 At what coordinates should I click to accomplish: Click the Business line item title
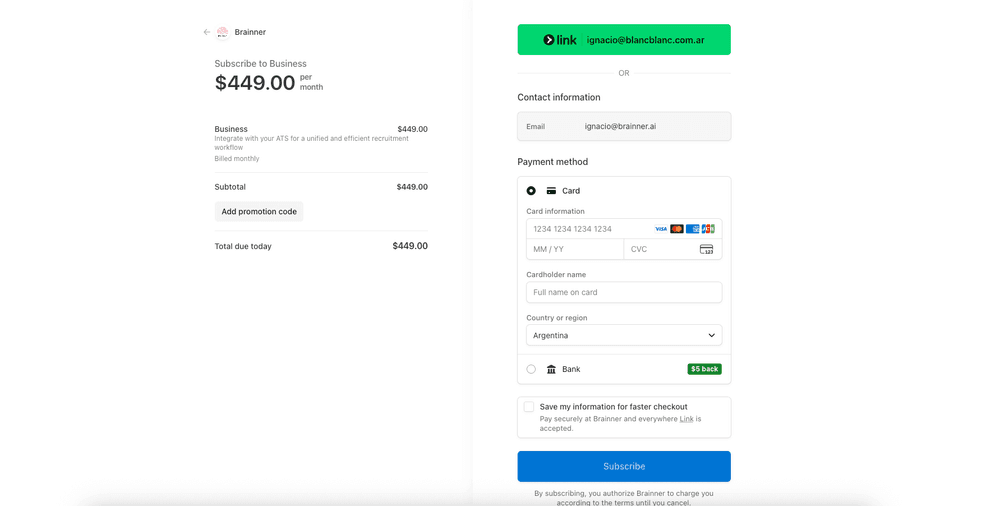click(231, 129)
